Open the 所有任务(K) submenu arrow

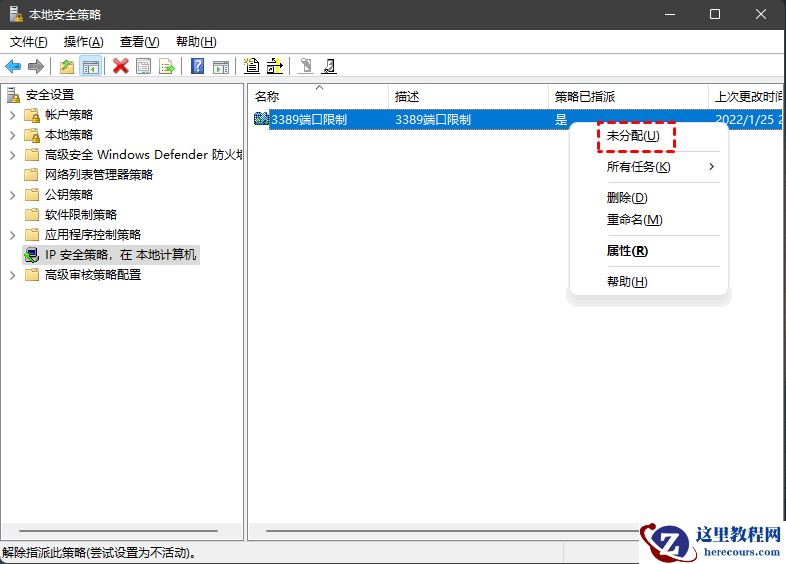[x=711, y=166]
